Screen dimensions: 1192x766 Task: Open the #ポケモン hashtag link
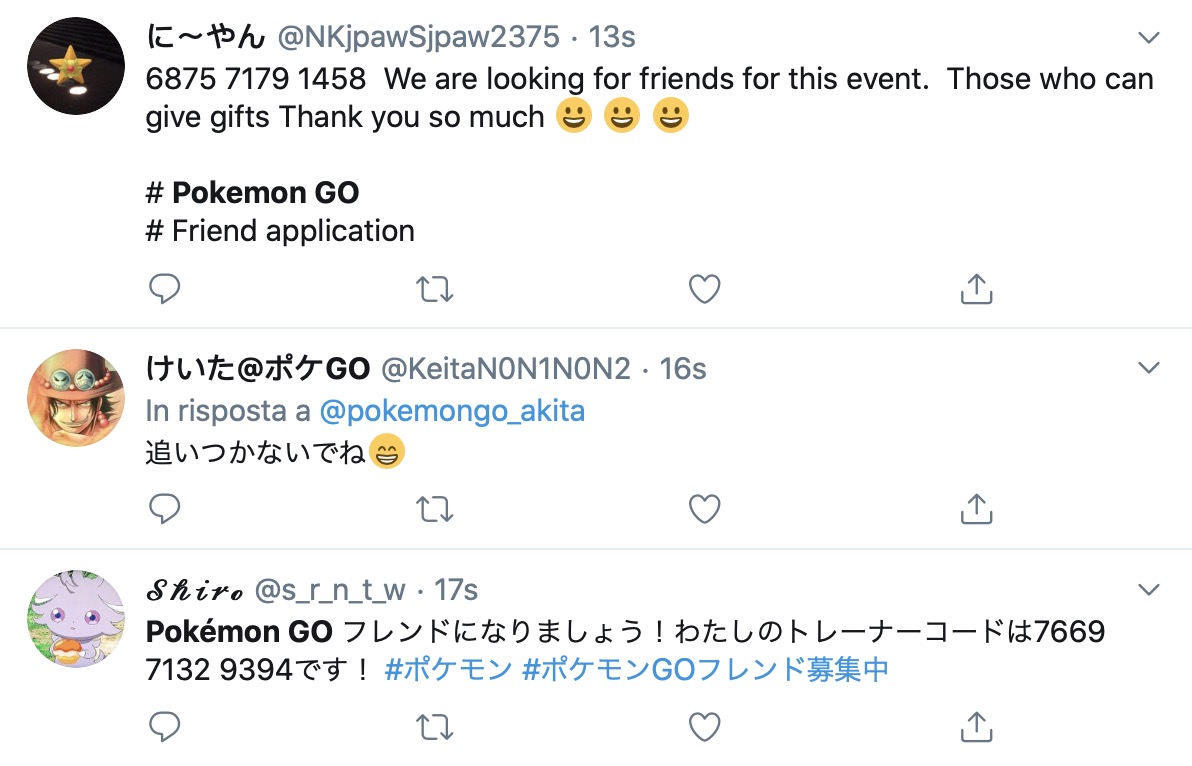(x=449, y=669)
